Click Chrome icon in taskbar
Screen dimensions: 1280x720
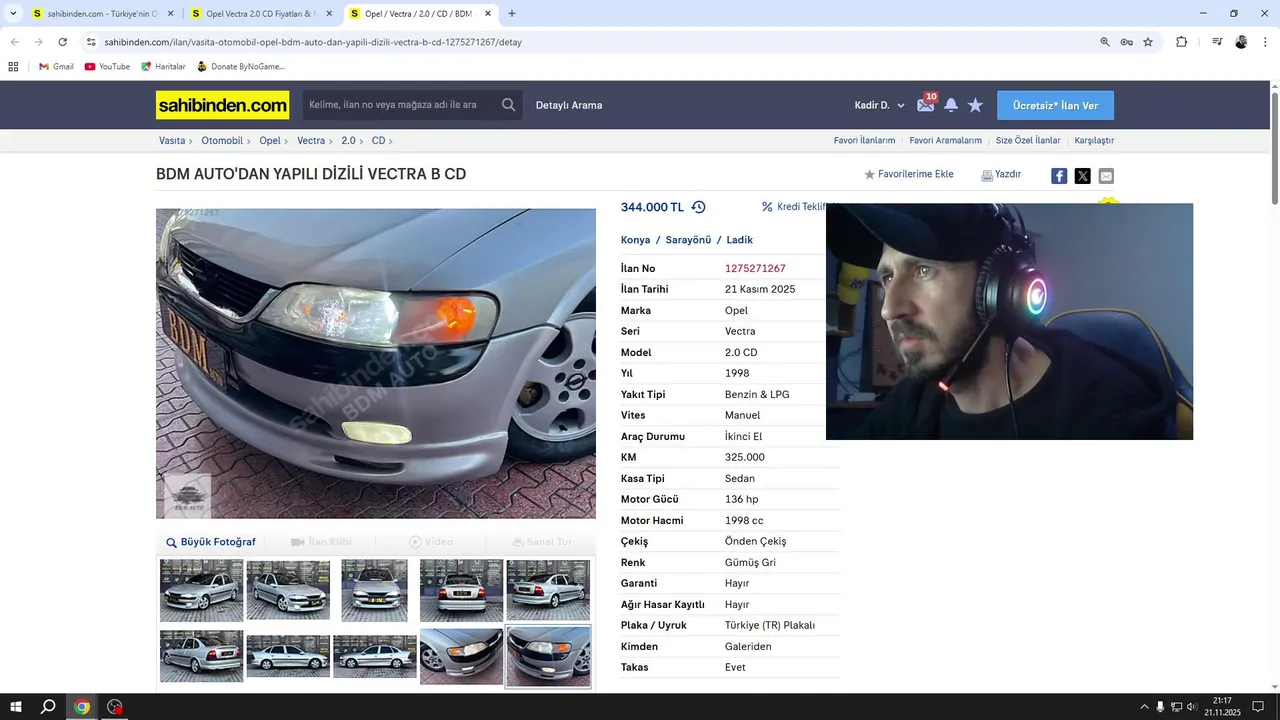(x=82, y=707)
